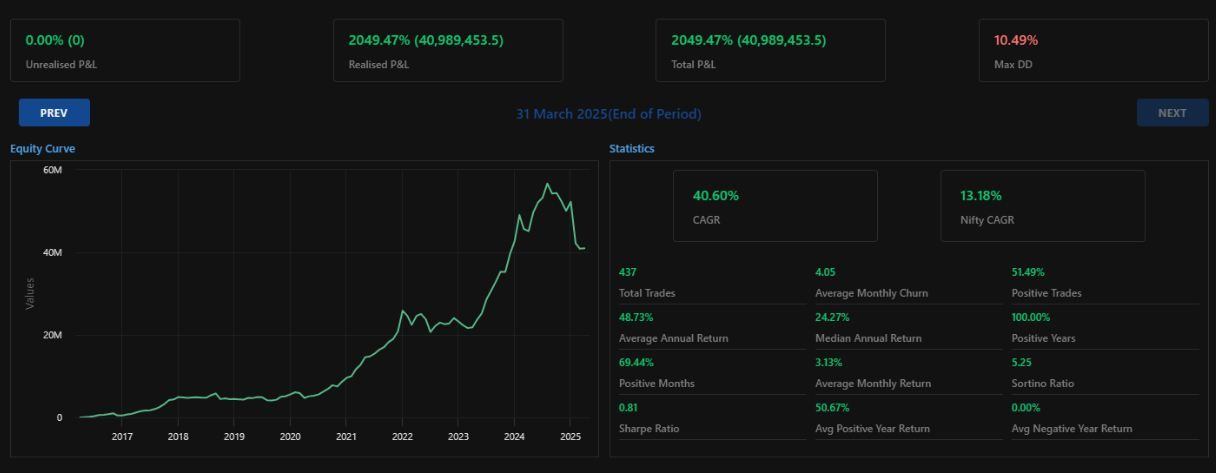Open the Total P&L card
The image size is (1216, 473).
(x=770, y=51)
